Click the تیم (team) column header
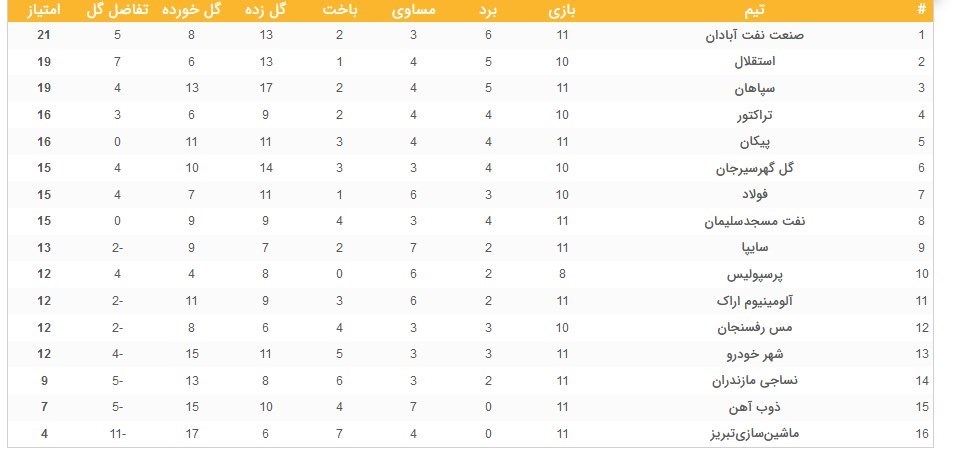The image size is (954, 469). 763,11
